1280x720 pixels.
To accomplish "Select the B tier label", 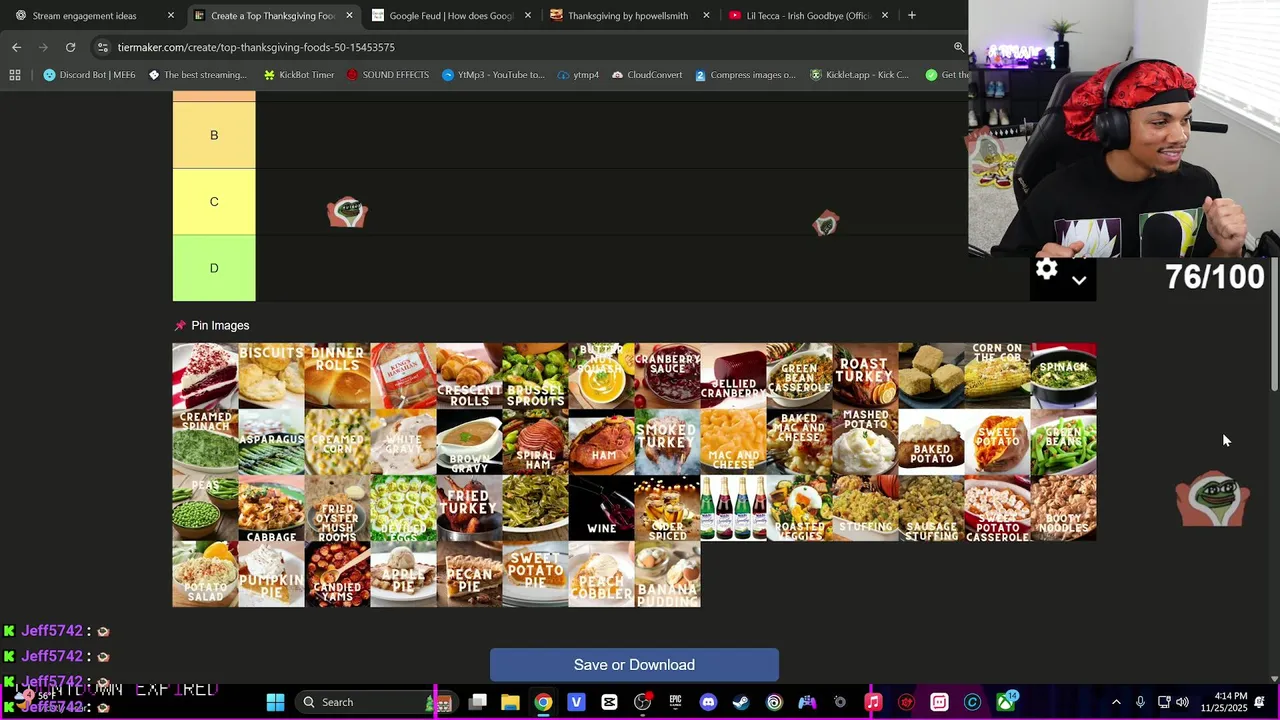I will (214, 135).
